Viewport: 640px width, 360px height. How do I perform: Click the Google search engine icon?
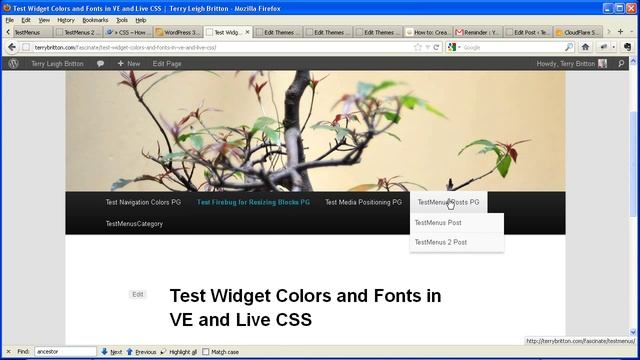[x=452, y=47]
